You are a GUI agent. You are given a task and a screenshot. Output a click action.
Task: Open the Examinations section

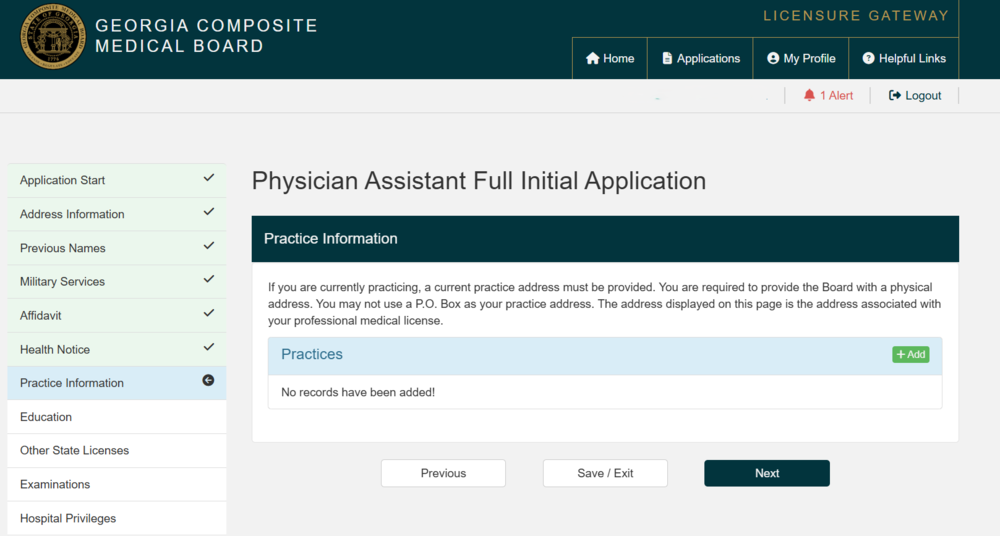click(55, 485)
